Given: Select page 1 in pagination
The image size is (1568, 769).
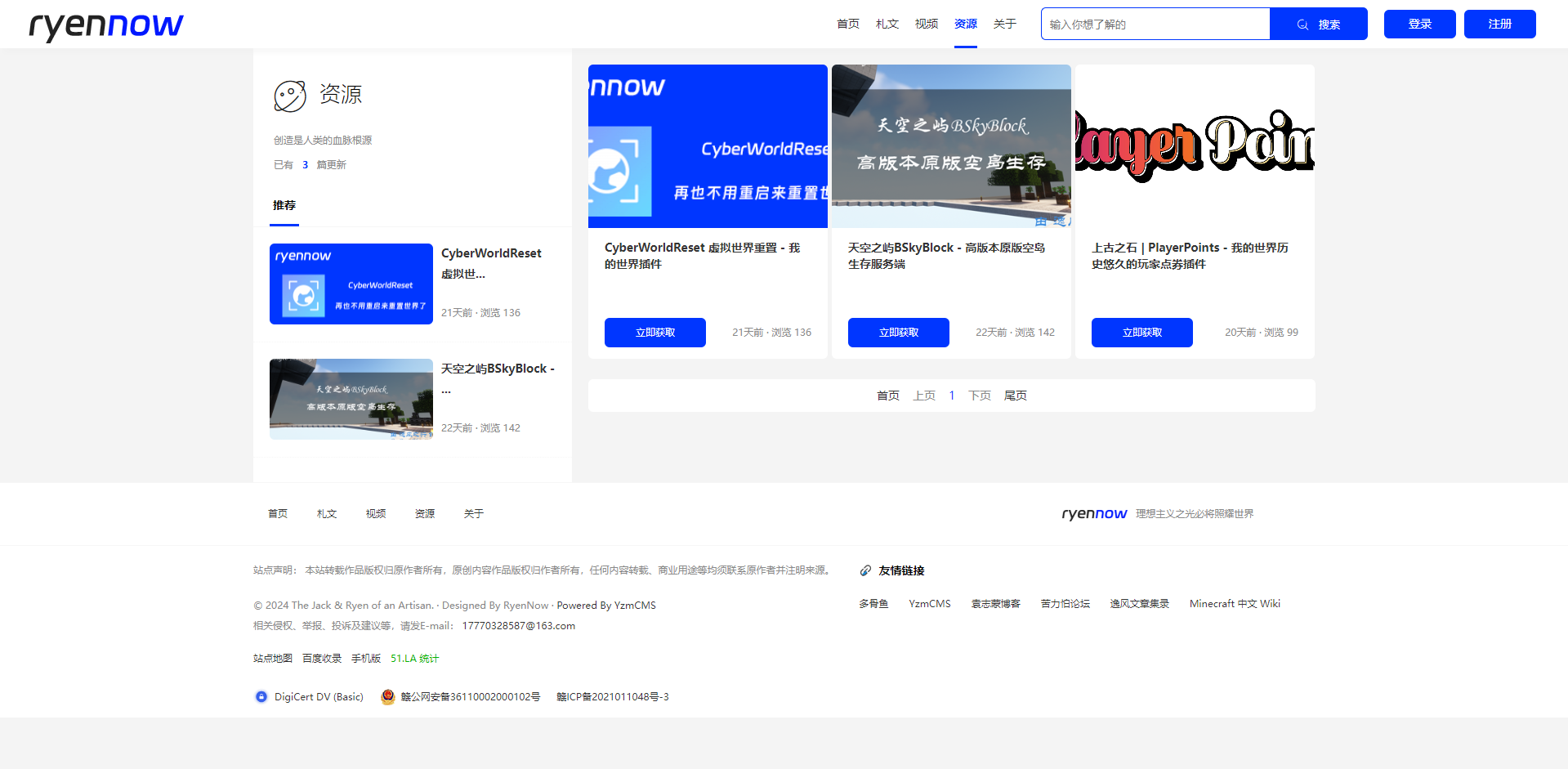Looking at the screenshot, I should coord(952,396).
